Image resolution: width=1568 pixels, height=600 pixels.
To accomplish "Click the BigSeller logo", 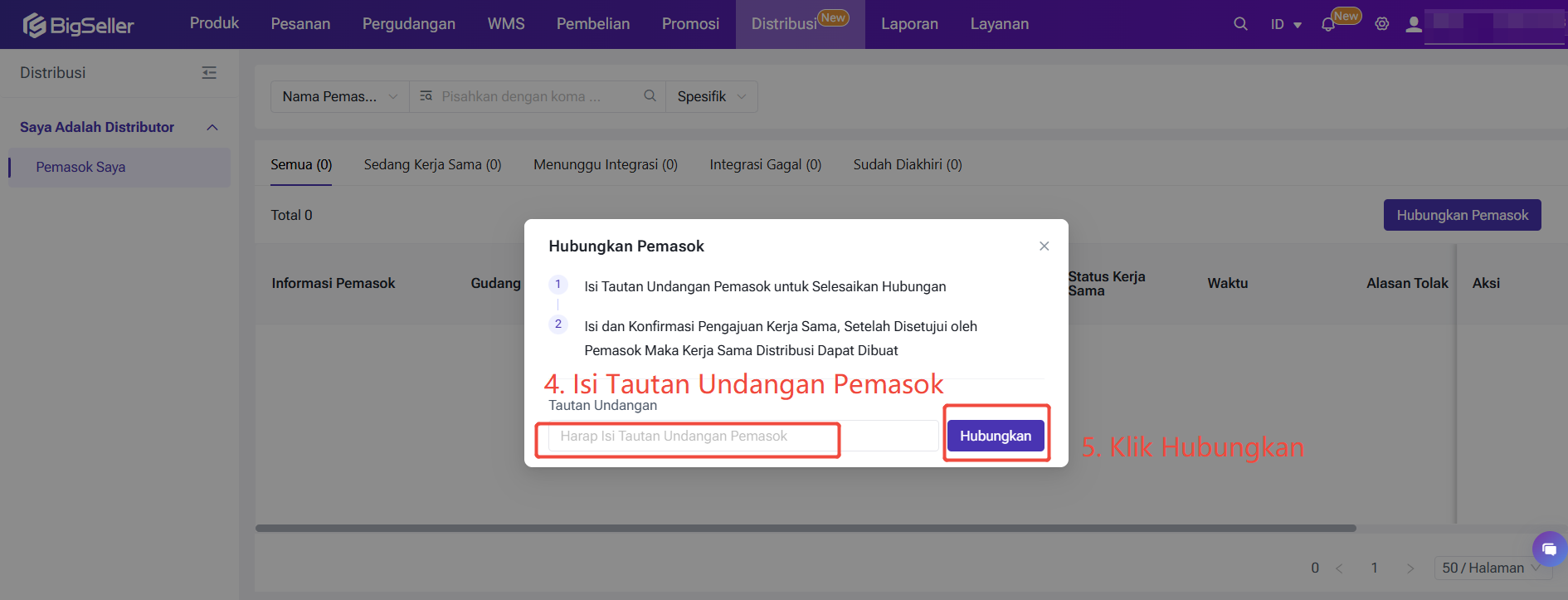I will tap(79, 25).
